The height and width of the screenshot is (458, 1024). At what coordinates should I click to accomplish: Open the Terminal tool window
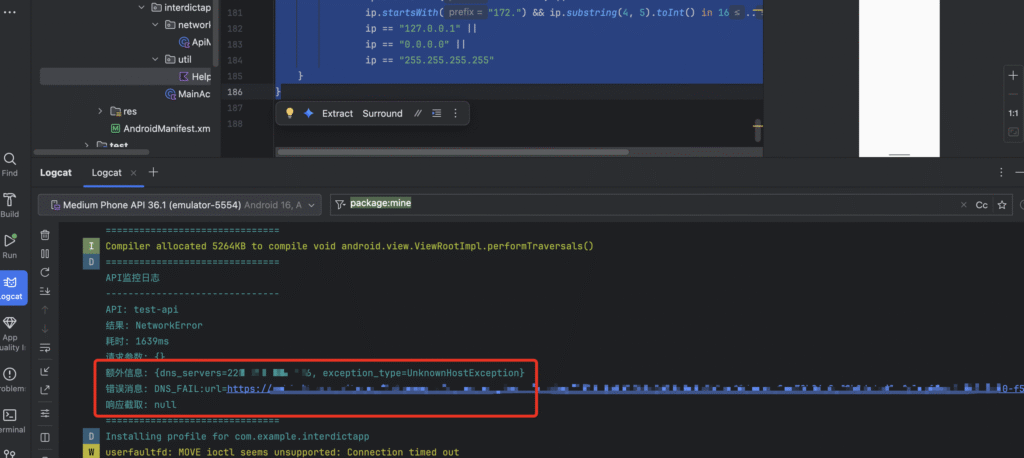10,418
